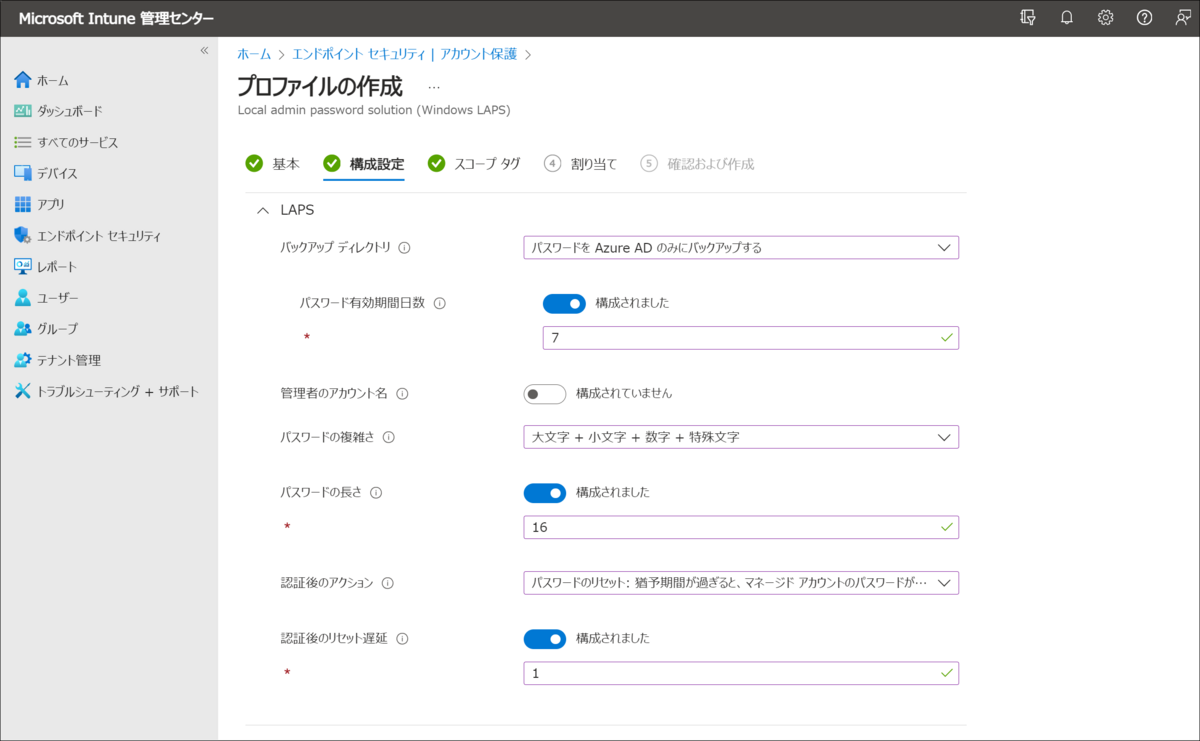Viewport: 1200px width, 741px height.
Task: Click the Microsoft Intune 管理センター title
Action: click(115, 18)
